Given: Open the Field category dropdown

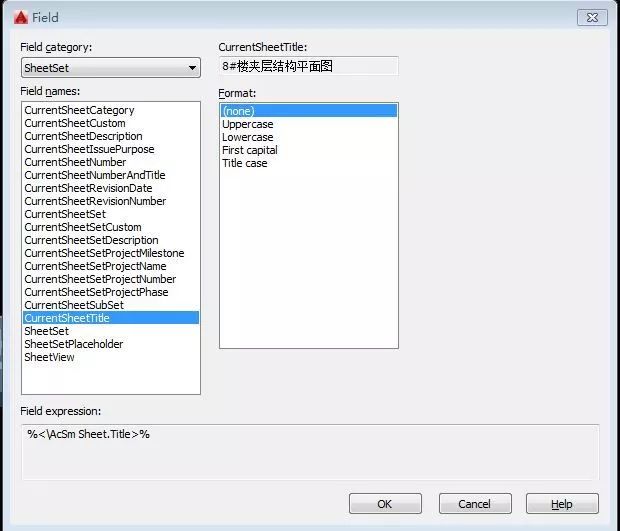Looking at the screenshot, I should pyautogui.click(x=111, y=68).
